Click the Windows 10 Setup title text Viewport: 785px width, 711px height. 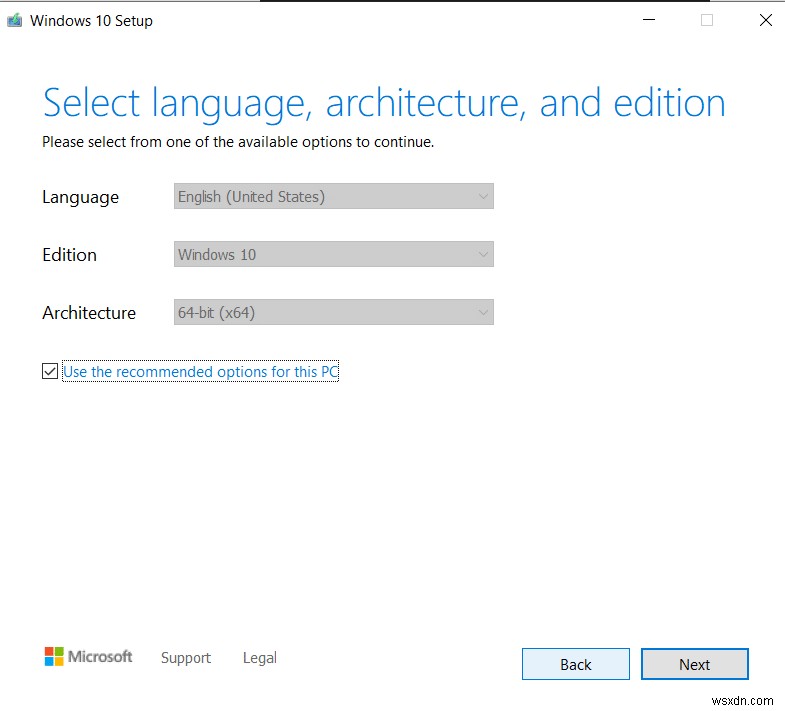click(x=91, y=21)
